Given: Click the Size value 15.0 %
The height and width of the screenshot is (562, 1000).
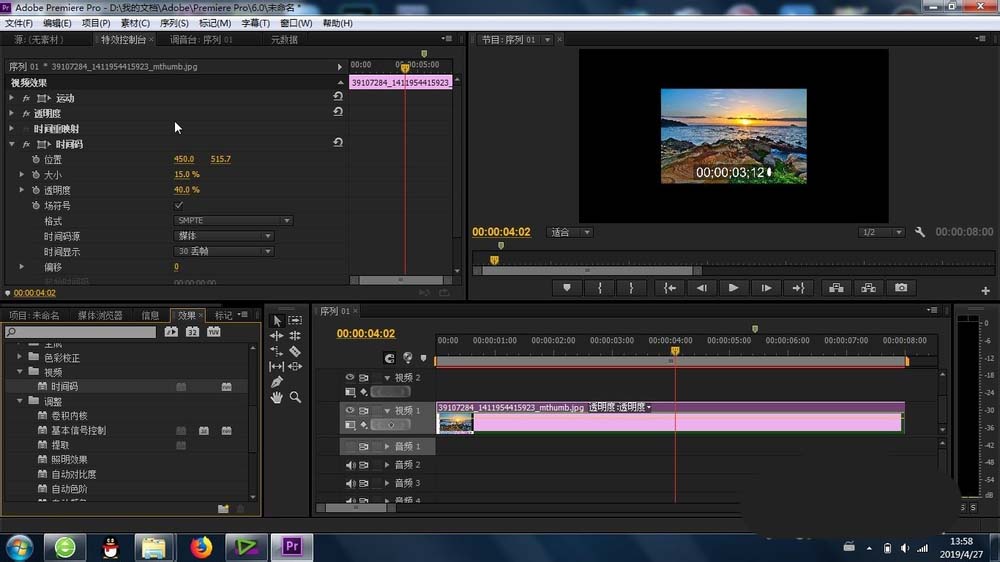Looking at the screenshot, I should [186, 174].
